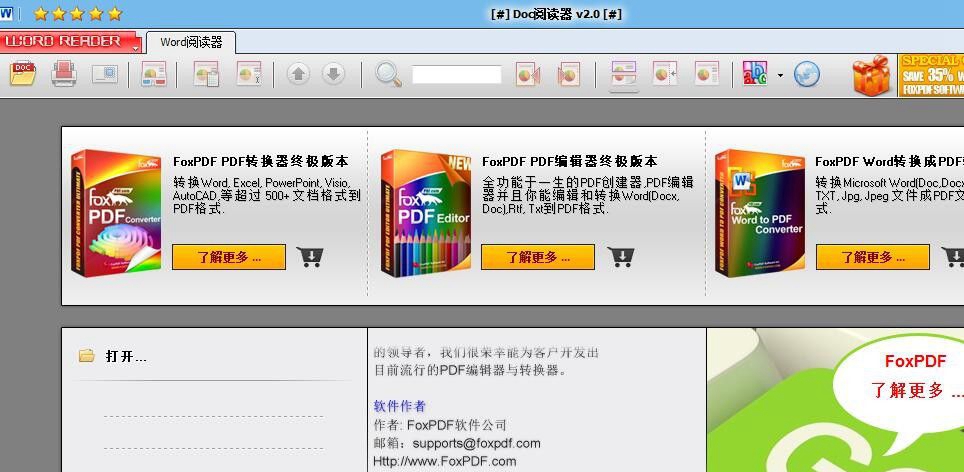Open the Special Save 35% offer banner
Viewport: 964px width, 472px height.
pyautogui.click(x=930, y=76)
